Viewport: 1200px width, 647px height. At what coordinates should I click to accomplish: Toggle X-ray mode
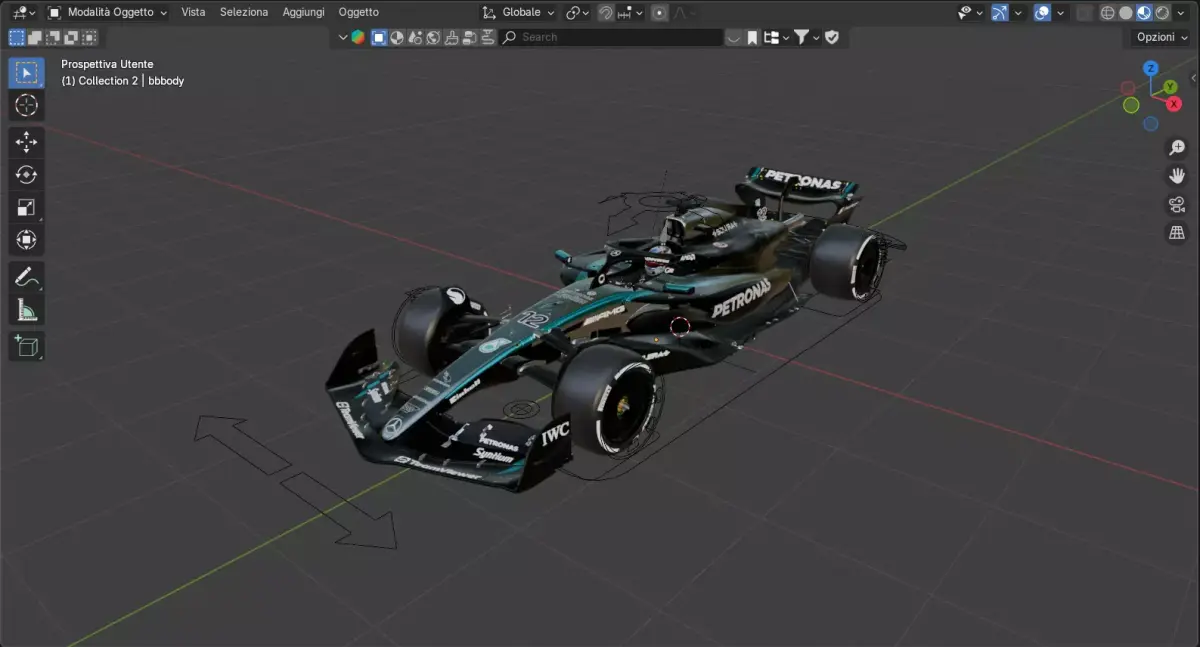(x=1086, y=13)
